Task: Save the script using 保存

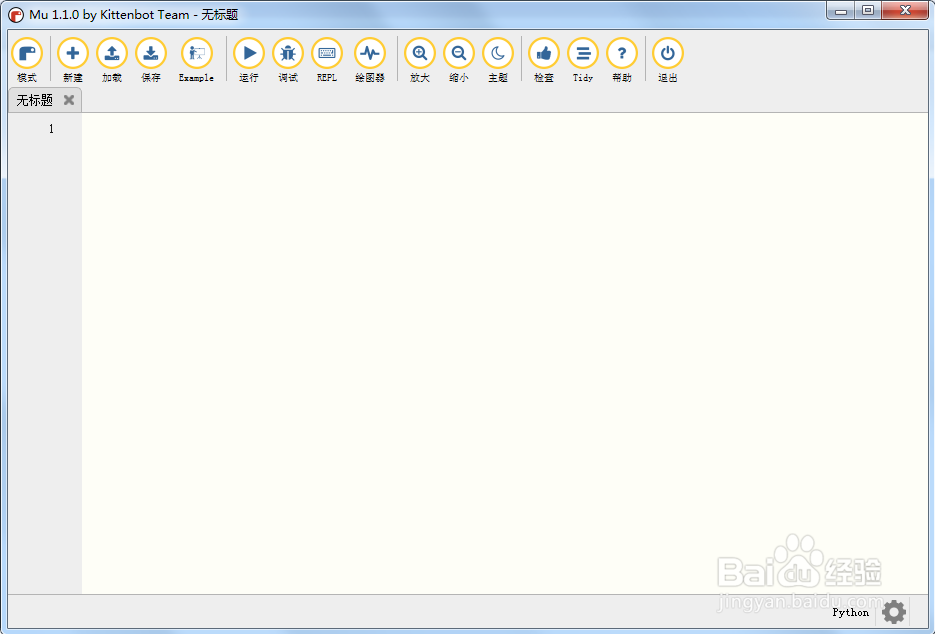Action: coord(151,54)
